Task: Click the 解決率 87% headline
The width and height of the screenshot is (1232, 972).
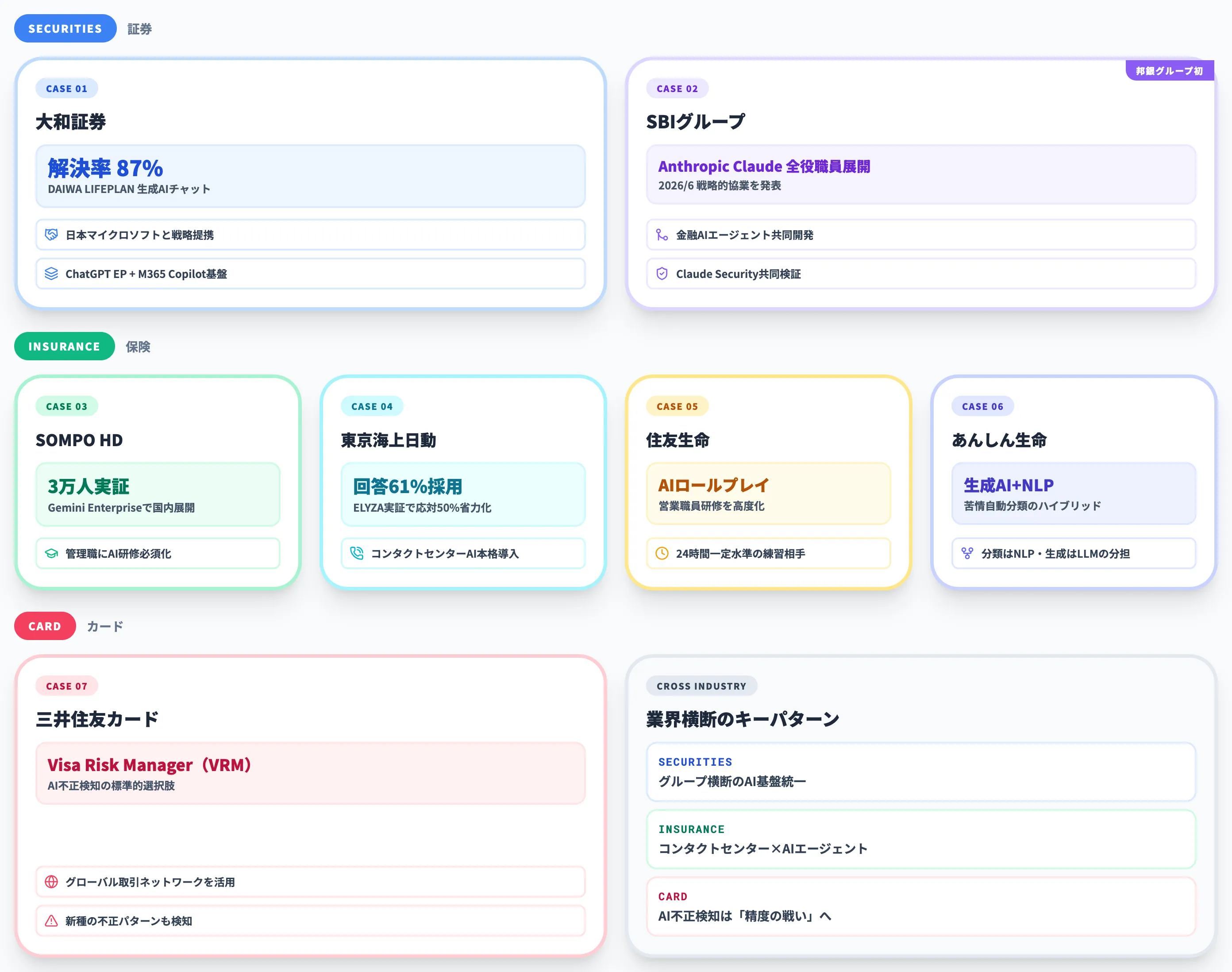Action: click(x=105, y=169)
